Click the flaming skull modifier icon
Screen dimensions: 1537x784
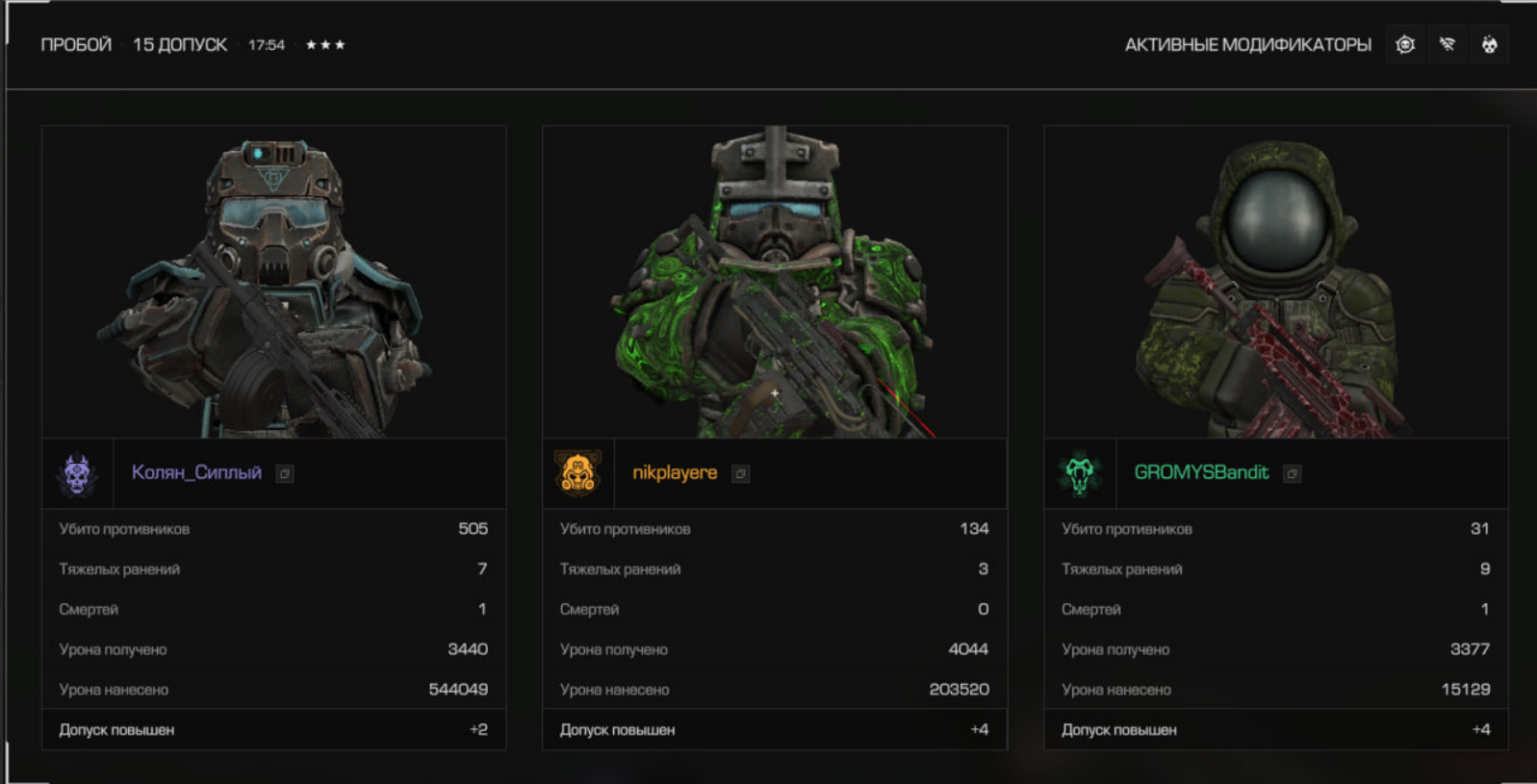tap(1489, 45)
